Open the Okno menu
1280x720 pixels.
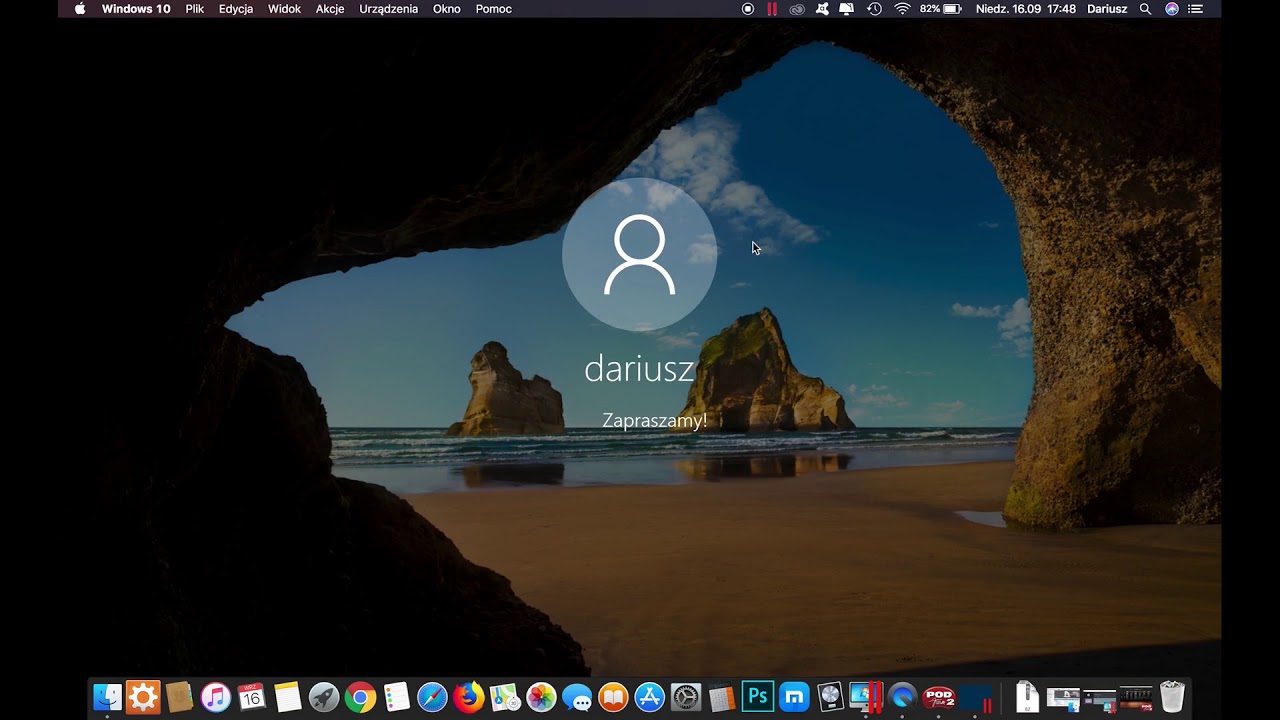[446, 9]
